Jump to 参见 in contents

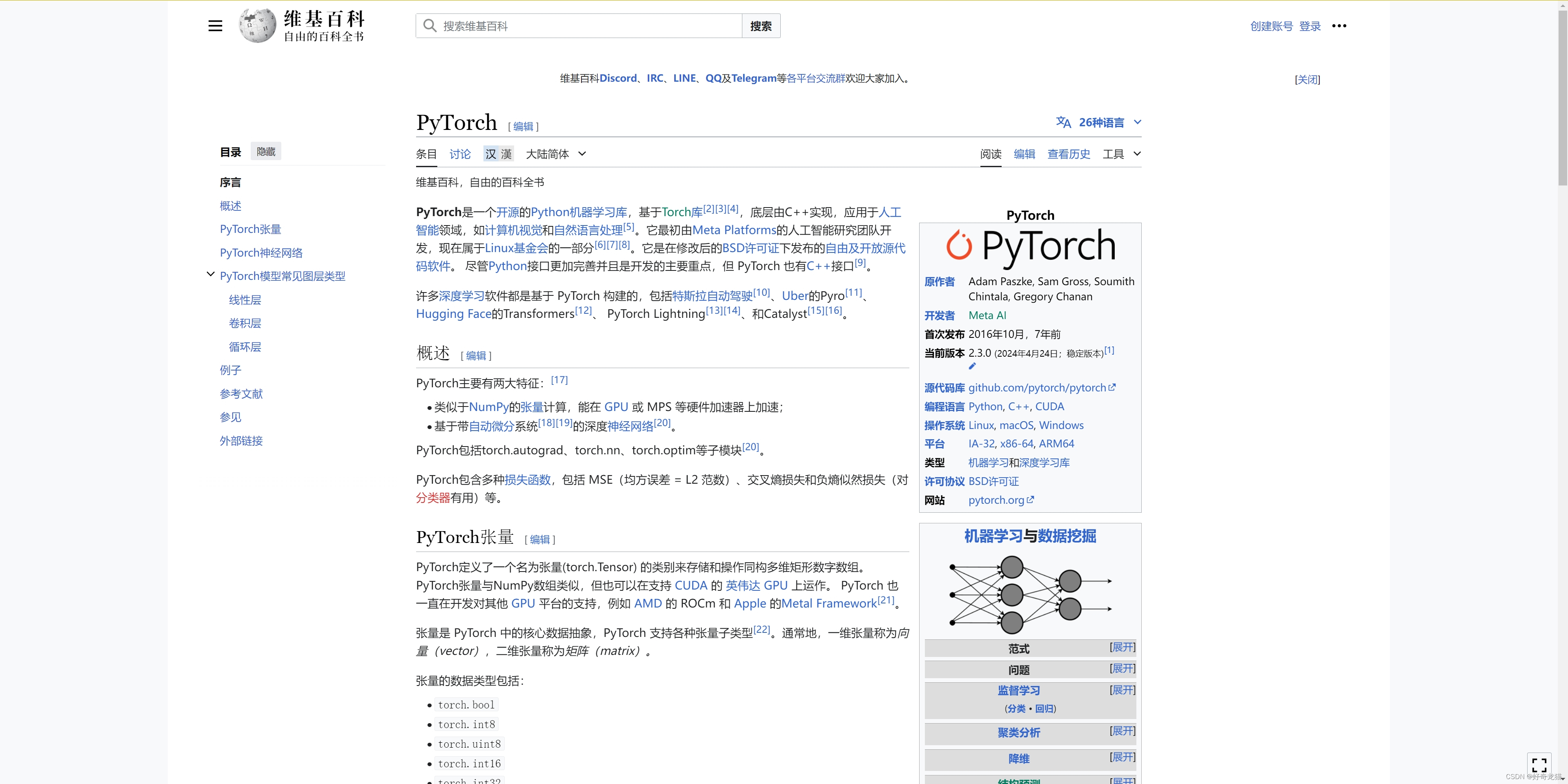[231, 417]
